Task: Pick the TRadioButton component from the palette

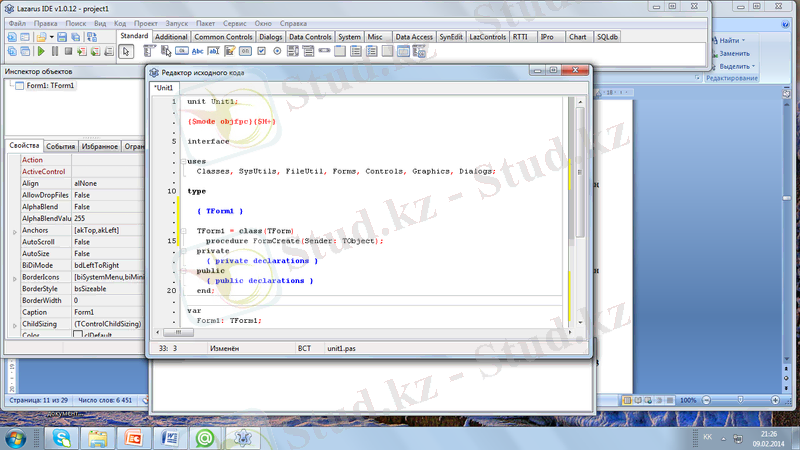Action: click(275, 52)
